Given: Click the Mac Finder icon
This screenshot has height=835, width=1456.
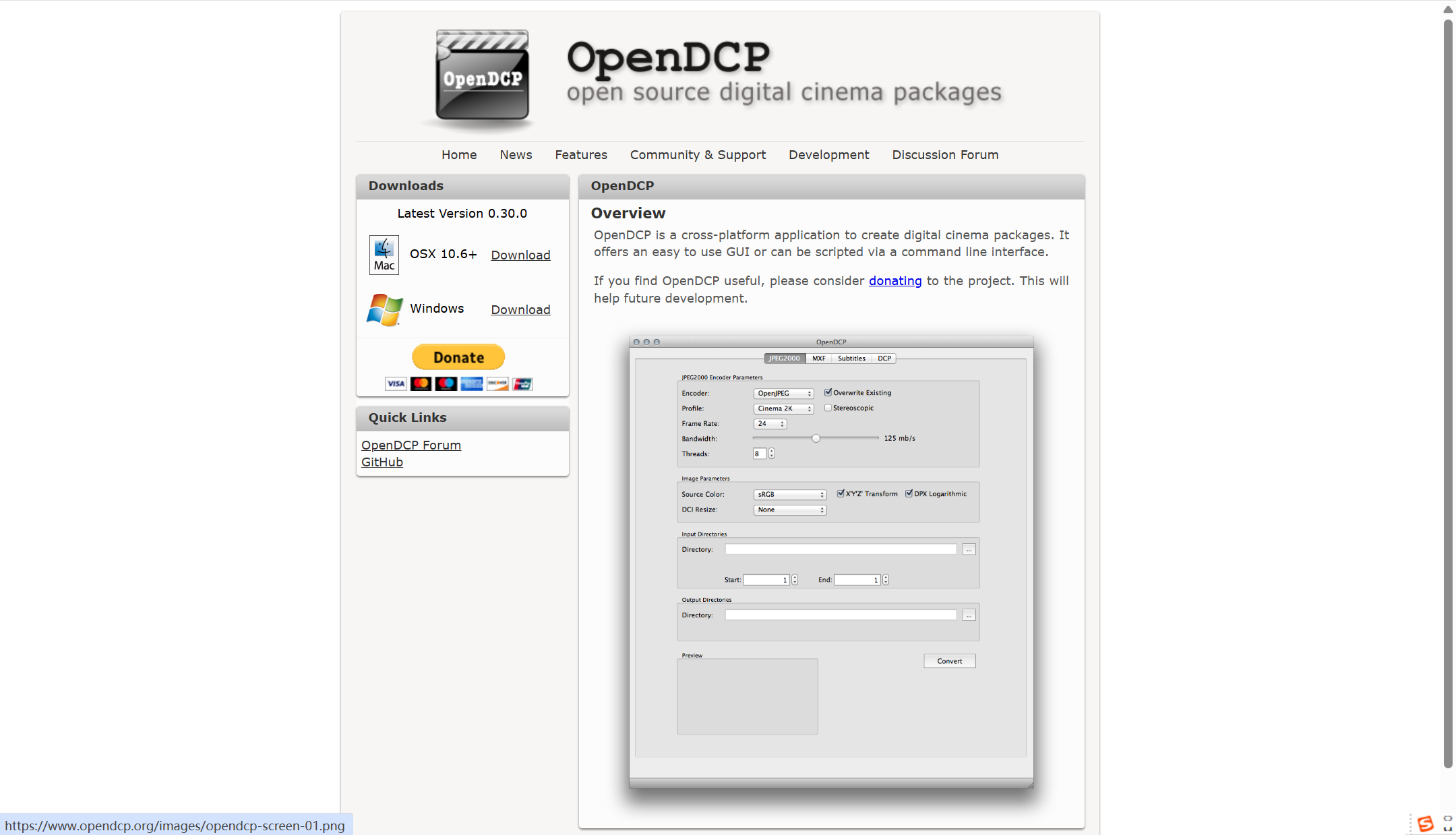Looking at the screenshot, I should point(384,254).
